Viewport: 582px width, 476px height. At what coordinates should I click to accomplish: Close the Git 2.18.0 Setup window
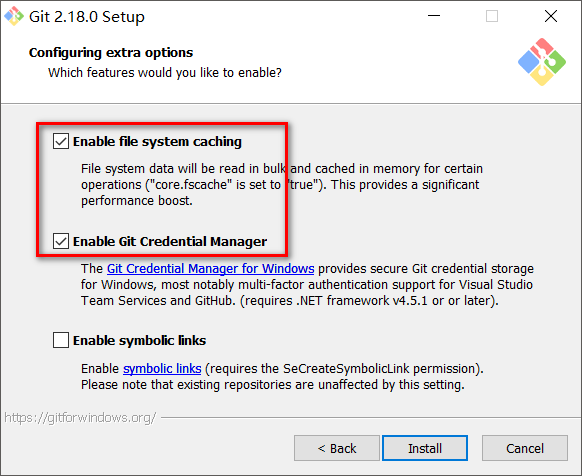pyautogui.click(x=551, y=16)
